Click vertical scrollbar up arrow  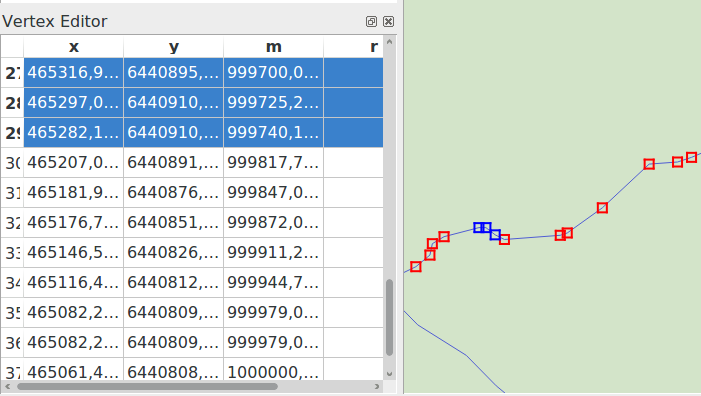point(389,42)
